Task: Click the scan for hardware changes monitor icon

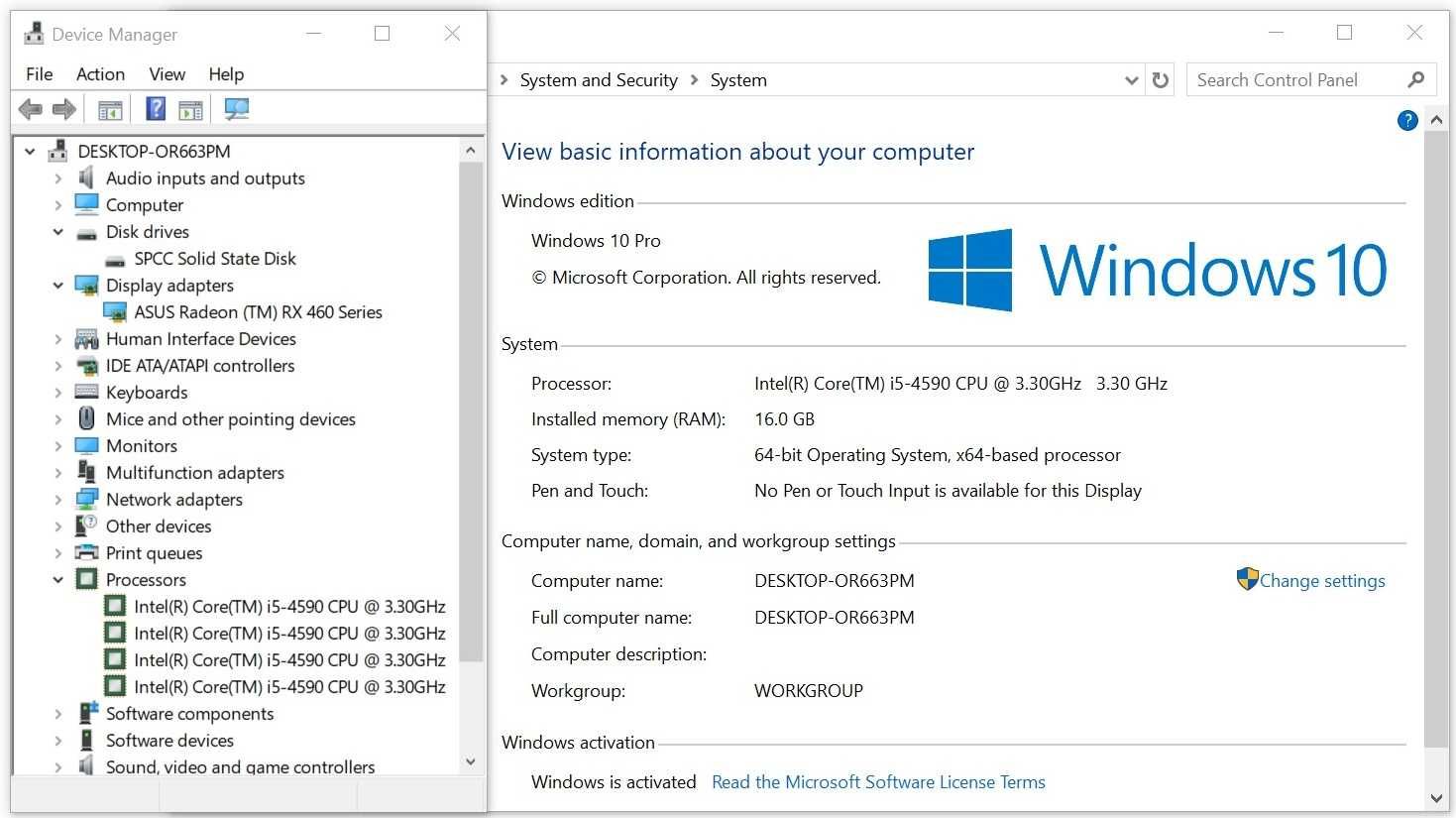Action: (236, 109)
